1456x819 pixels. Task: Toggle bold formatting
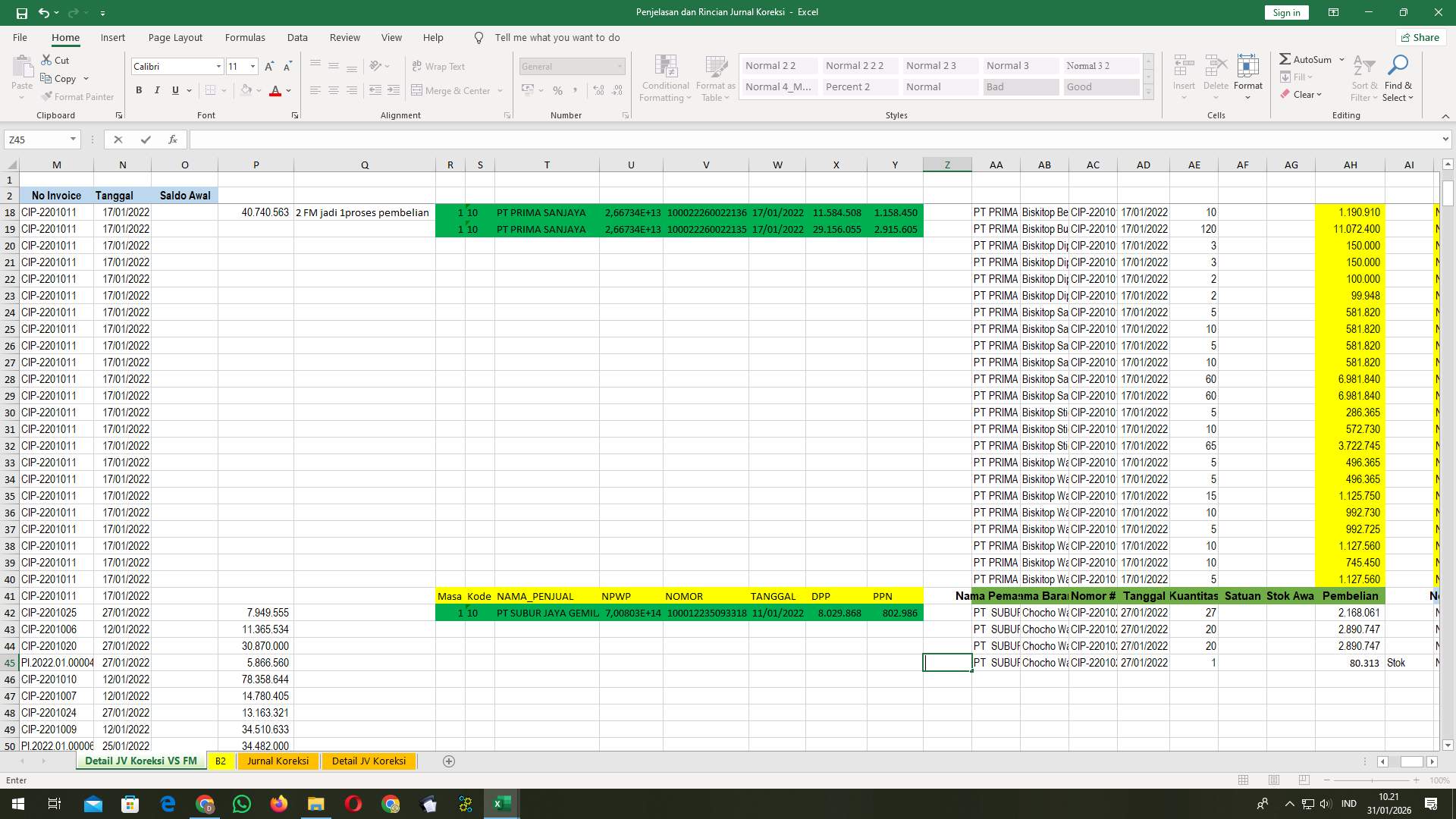(139, 90)
